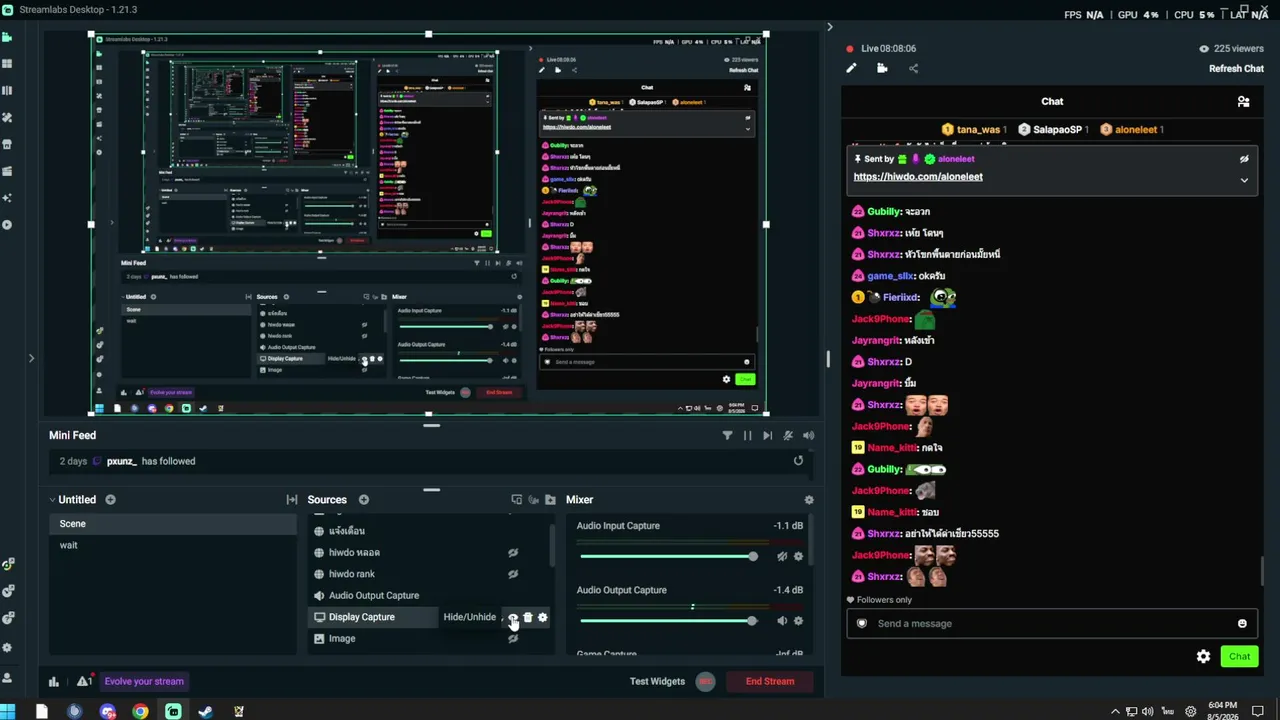Send message with Chat button
Image resolution: width=1280 pixels, height=720 pixels.
pyautogui.click(x=1239, y=656)
